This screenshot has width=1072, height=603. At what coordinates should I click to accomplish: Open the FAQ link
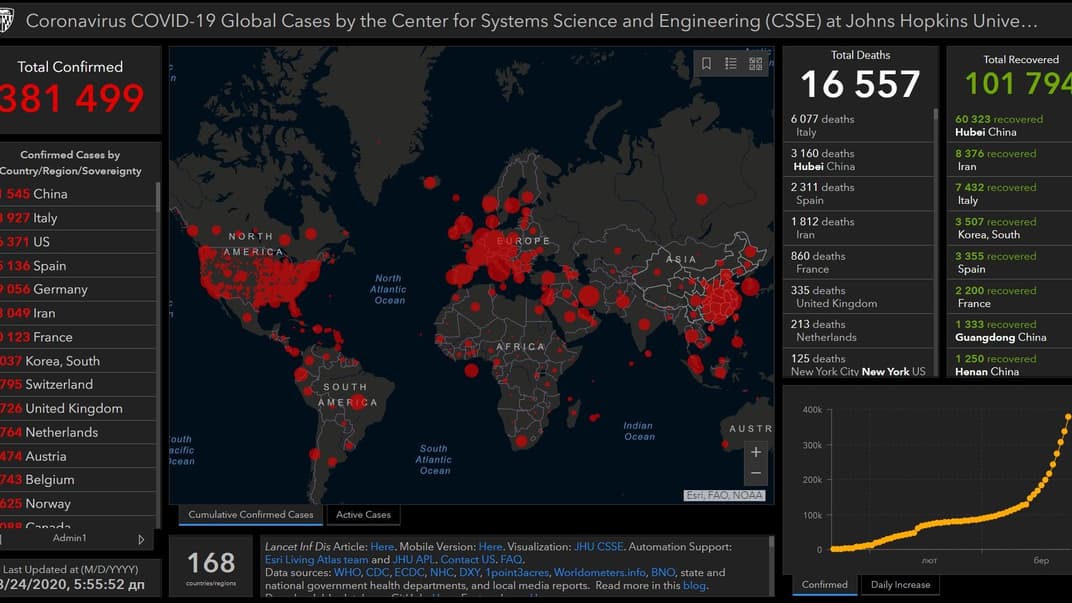pyautogui.click(x=511, y=559)
